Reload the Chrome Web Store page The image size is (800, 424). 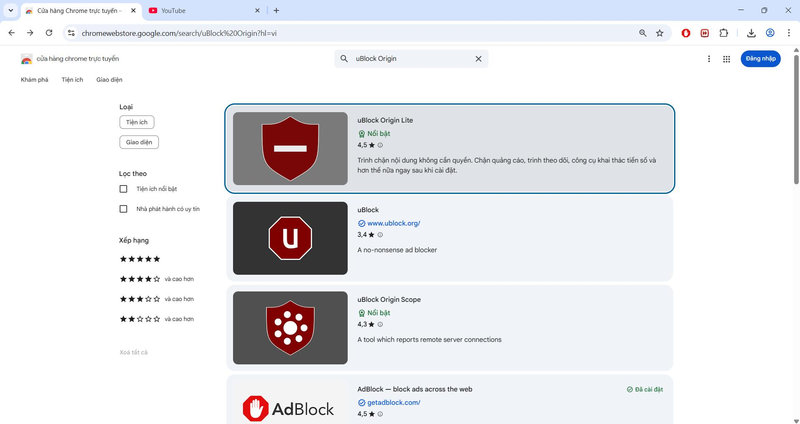point(49,33)
